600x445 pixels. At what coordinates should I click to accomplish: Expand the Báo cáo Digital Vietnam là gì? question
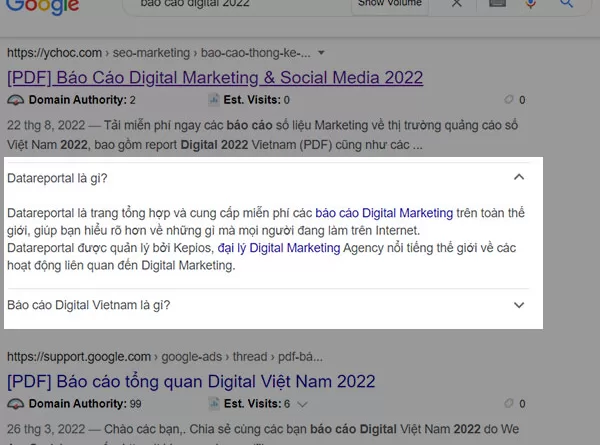point(519,305)
